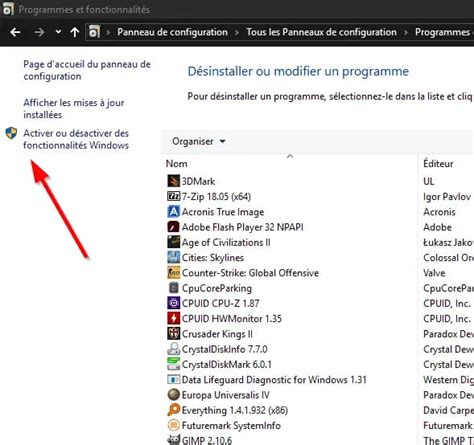Click Igor Pavlov in Éditeur column
The width and height of the screenshot is (474, 445).
point(447,197)
